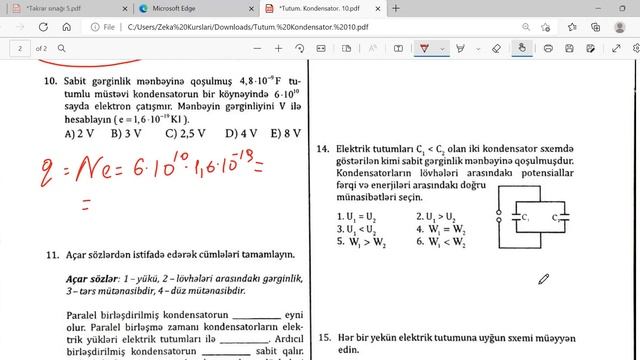Screen dimensions: 640x360
Task: Click answer option D) 4 V
Action: [241, 133]
